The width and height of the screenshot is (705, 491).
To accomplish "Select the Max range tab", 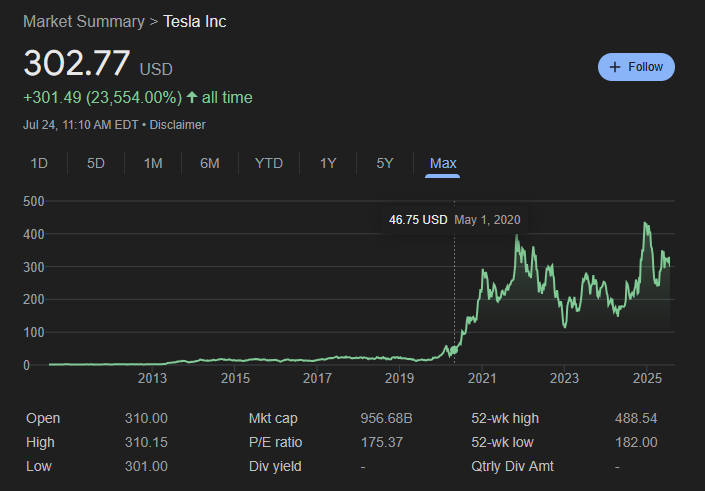I will [443, 163].
